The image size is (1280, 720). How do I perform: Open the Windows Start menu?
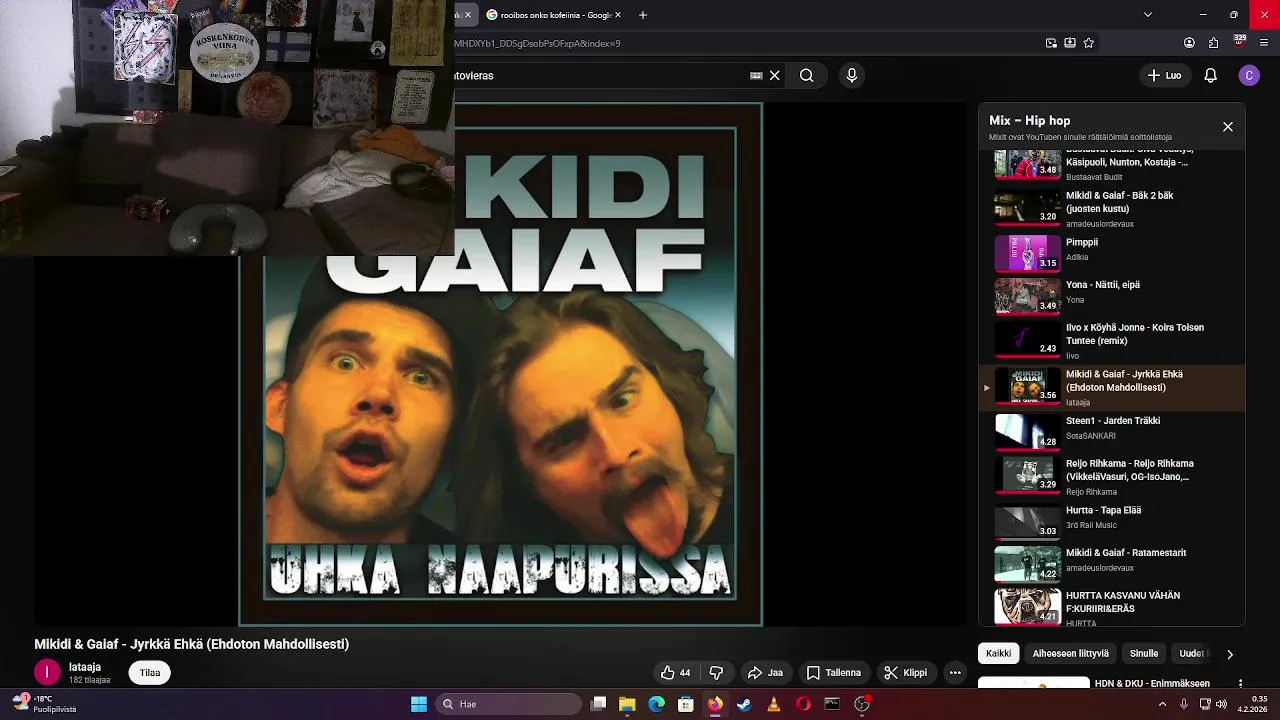pyautogui.click(x=419, y=704)
